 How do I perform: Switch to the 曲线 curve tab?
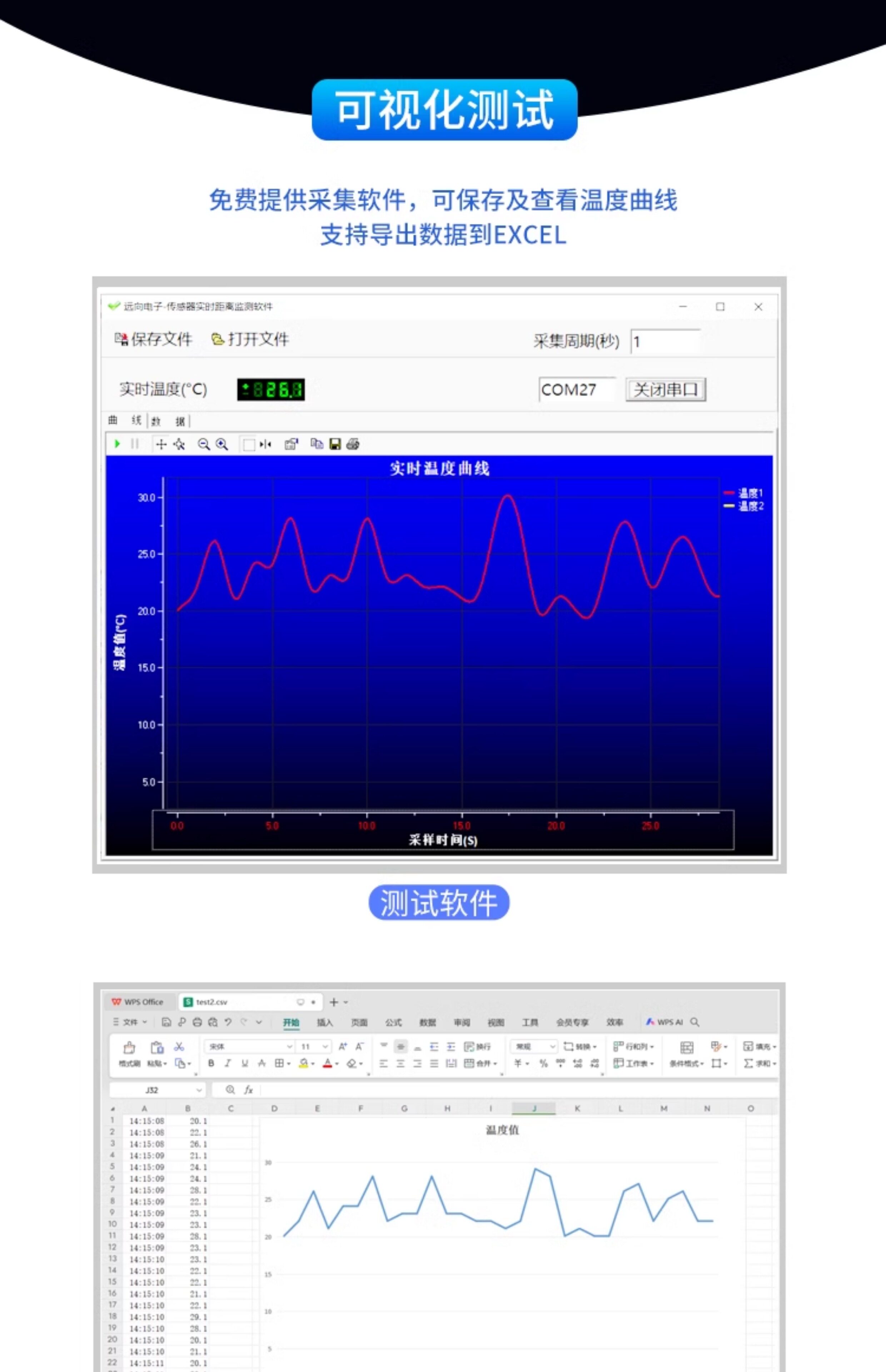(x=124, y=421)
